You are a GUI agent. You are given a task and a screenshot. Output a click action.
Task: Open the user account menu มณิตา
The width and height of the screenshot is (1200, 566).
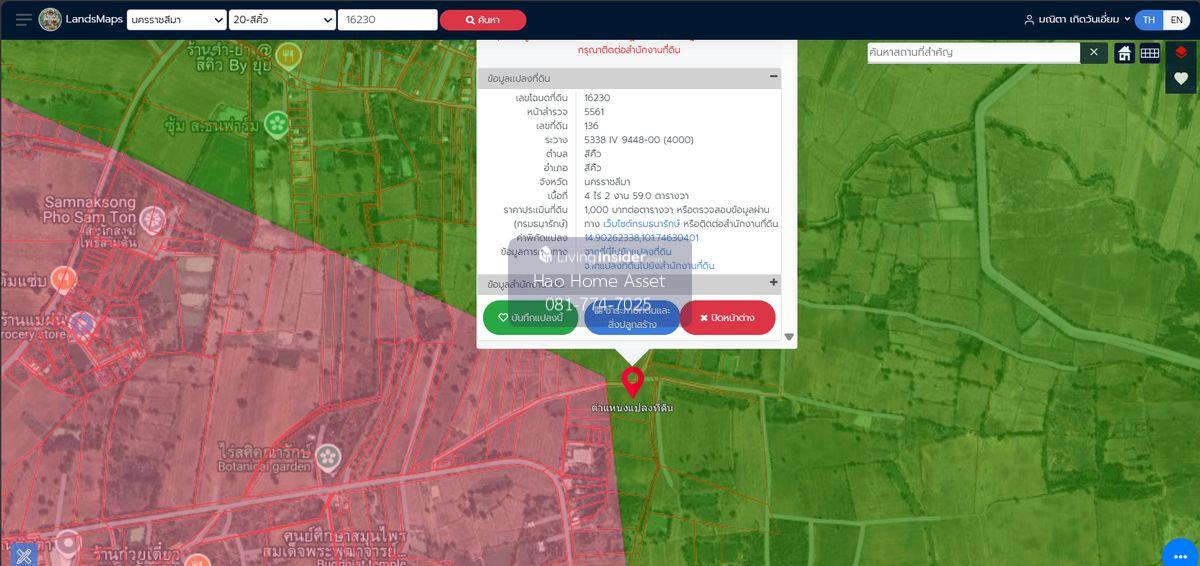(x=1077, y=20)
